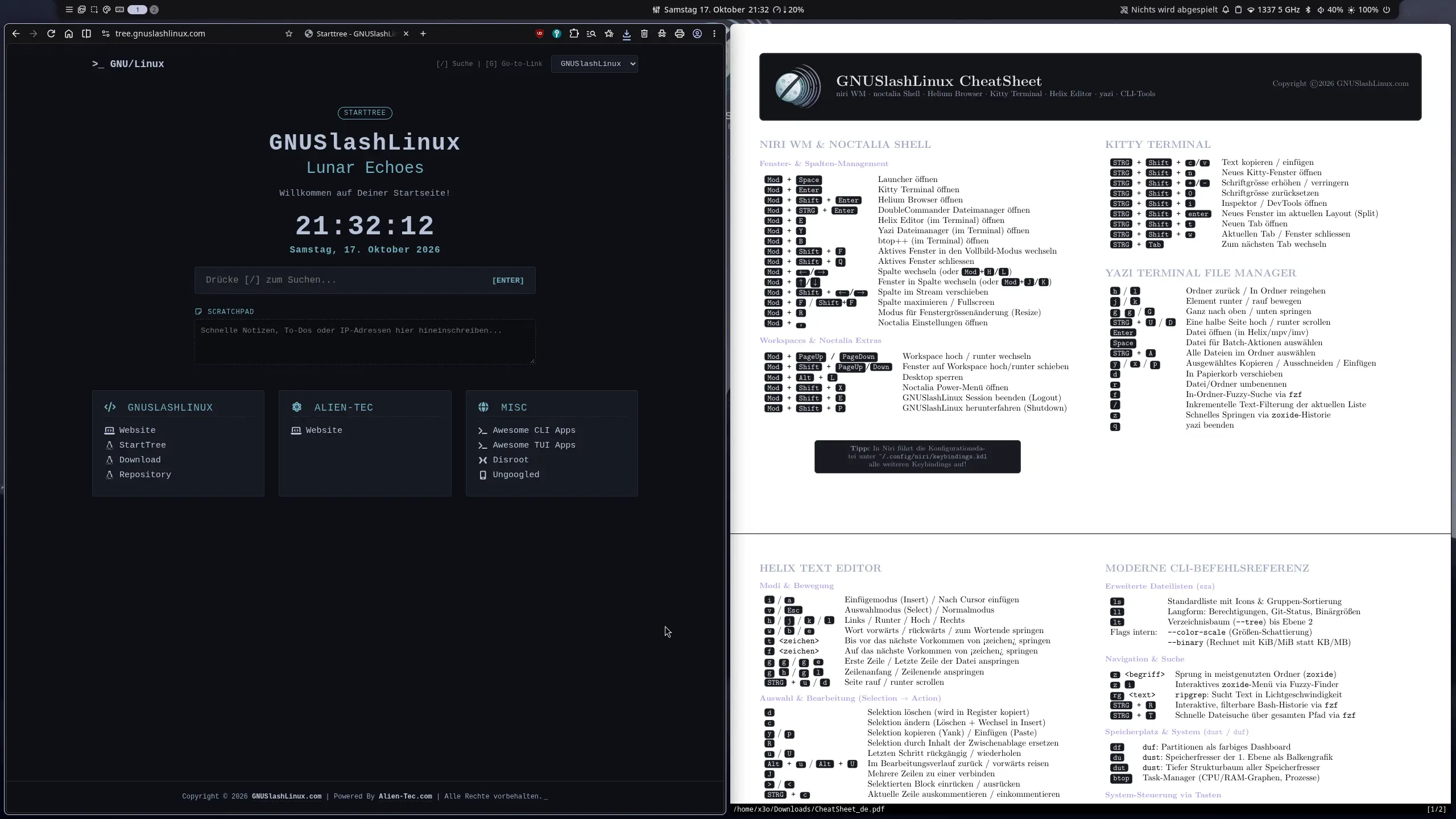Viewport: 1456px width, 819px height.
Task: Open the Repository link
Action: click(144, 474)
